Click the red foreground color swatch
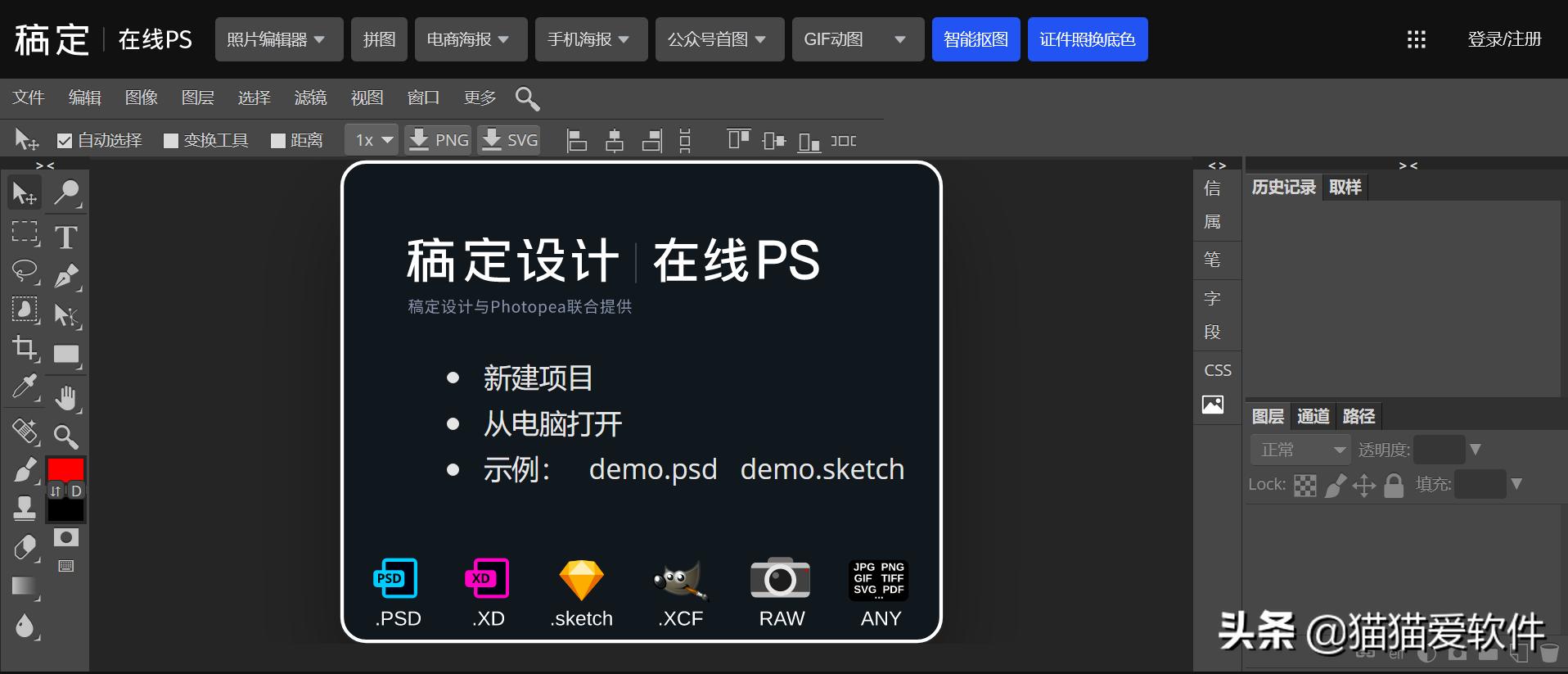This screenshot has height=674, width=1568. [65, 468]
